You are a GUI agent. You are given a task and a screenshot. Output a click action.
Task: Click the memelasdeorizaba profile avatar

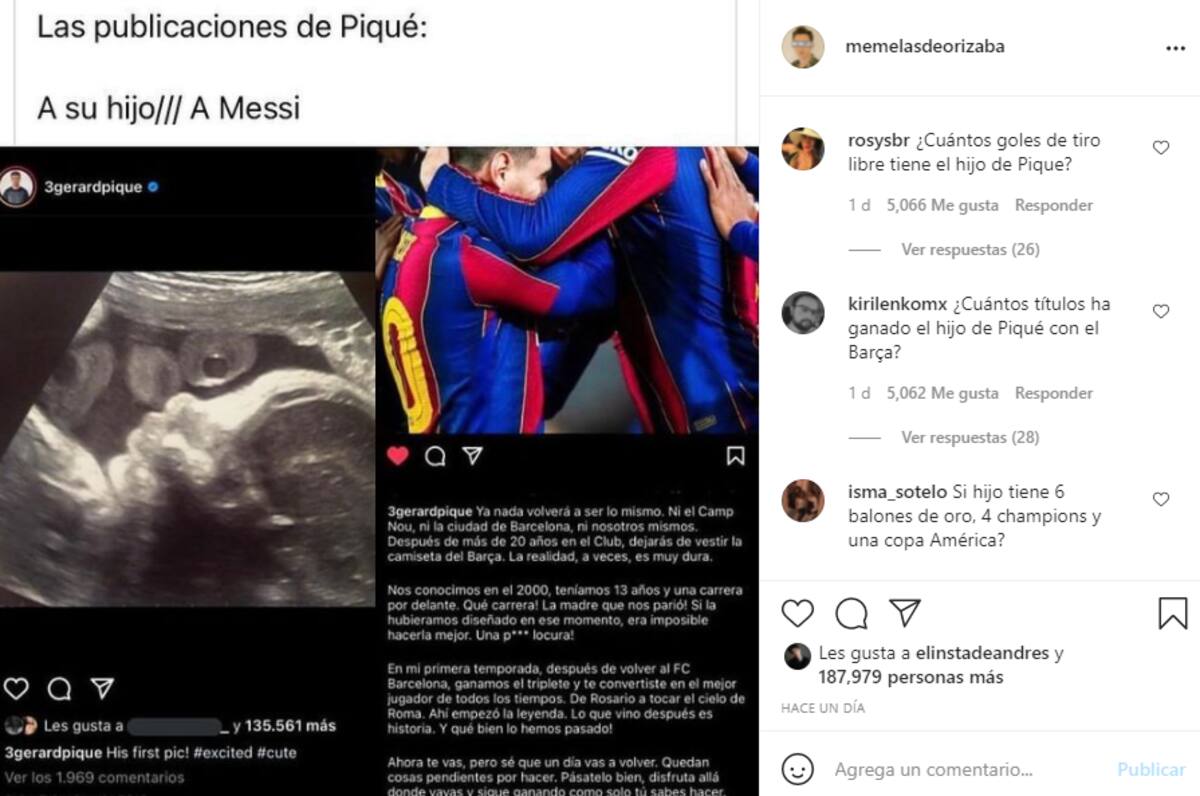coord(803,47)
